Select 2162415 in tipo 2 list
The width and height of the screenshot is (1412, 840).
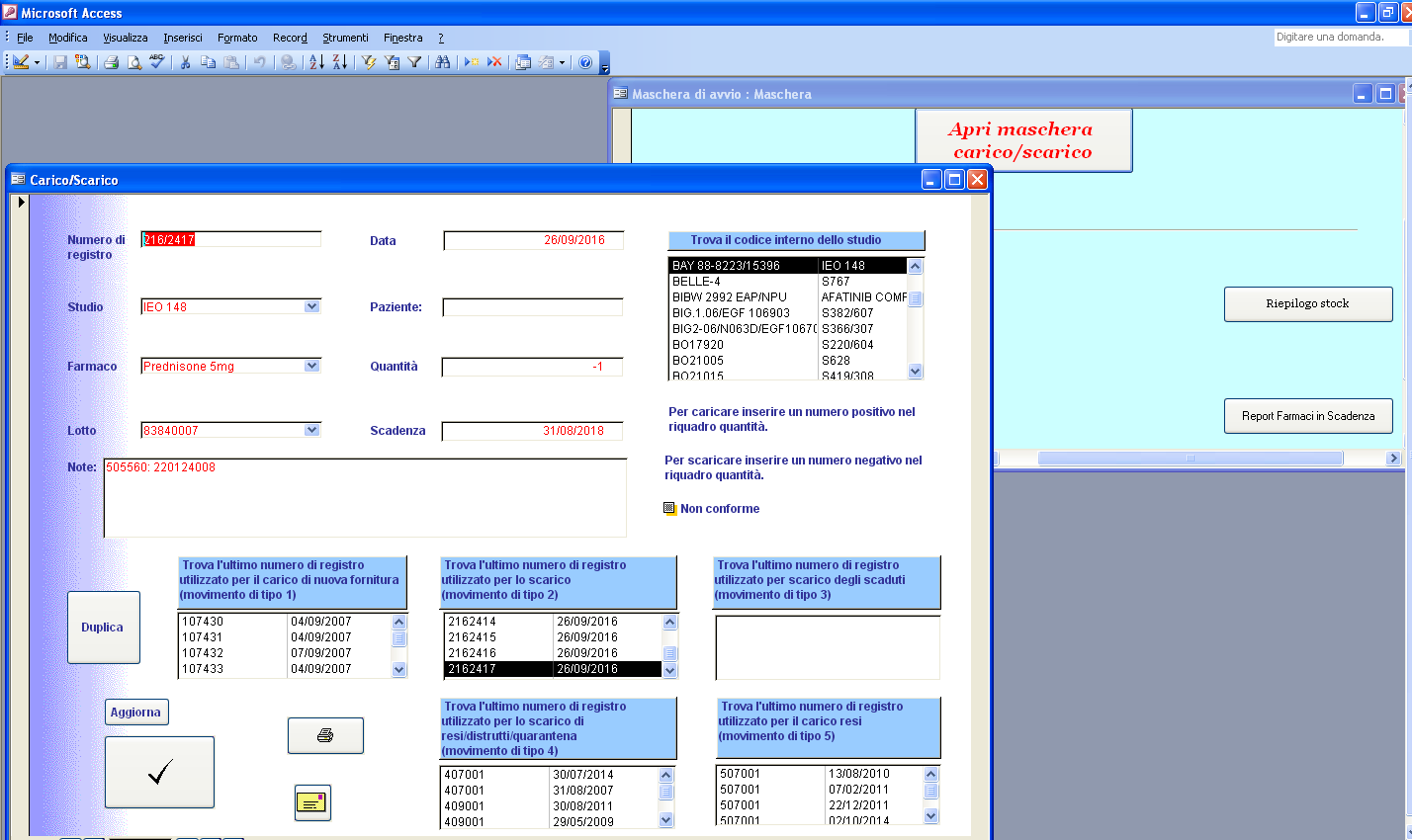tap(553, 637)
